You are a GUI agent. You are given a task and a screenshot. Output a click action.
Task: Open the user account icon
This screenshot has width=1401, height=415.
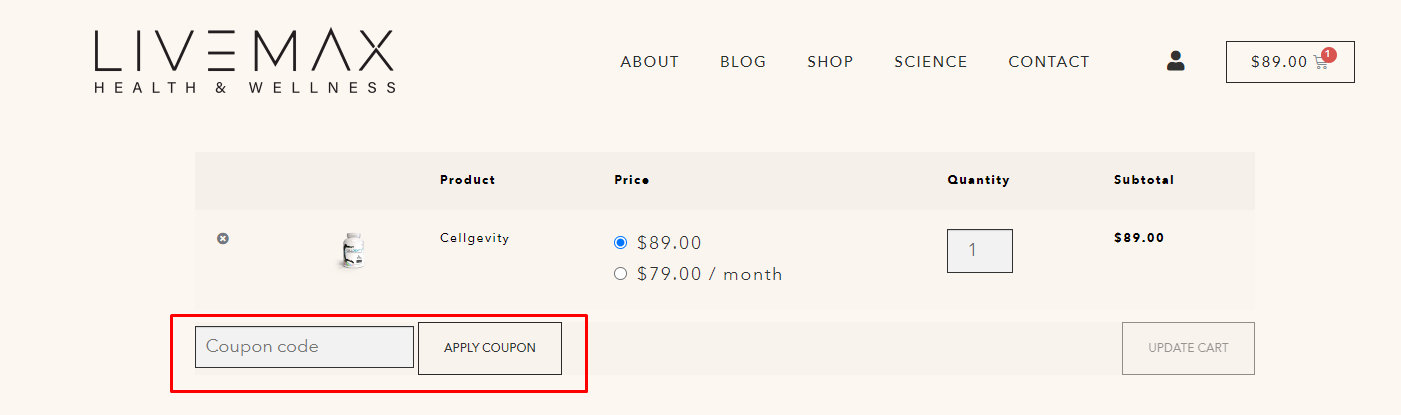click(1176, 61)
